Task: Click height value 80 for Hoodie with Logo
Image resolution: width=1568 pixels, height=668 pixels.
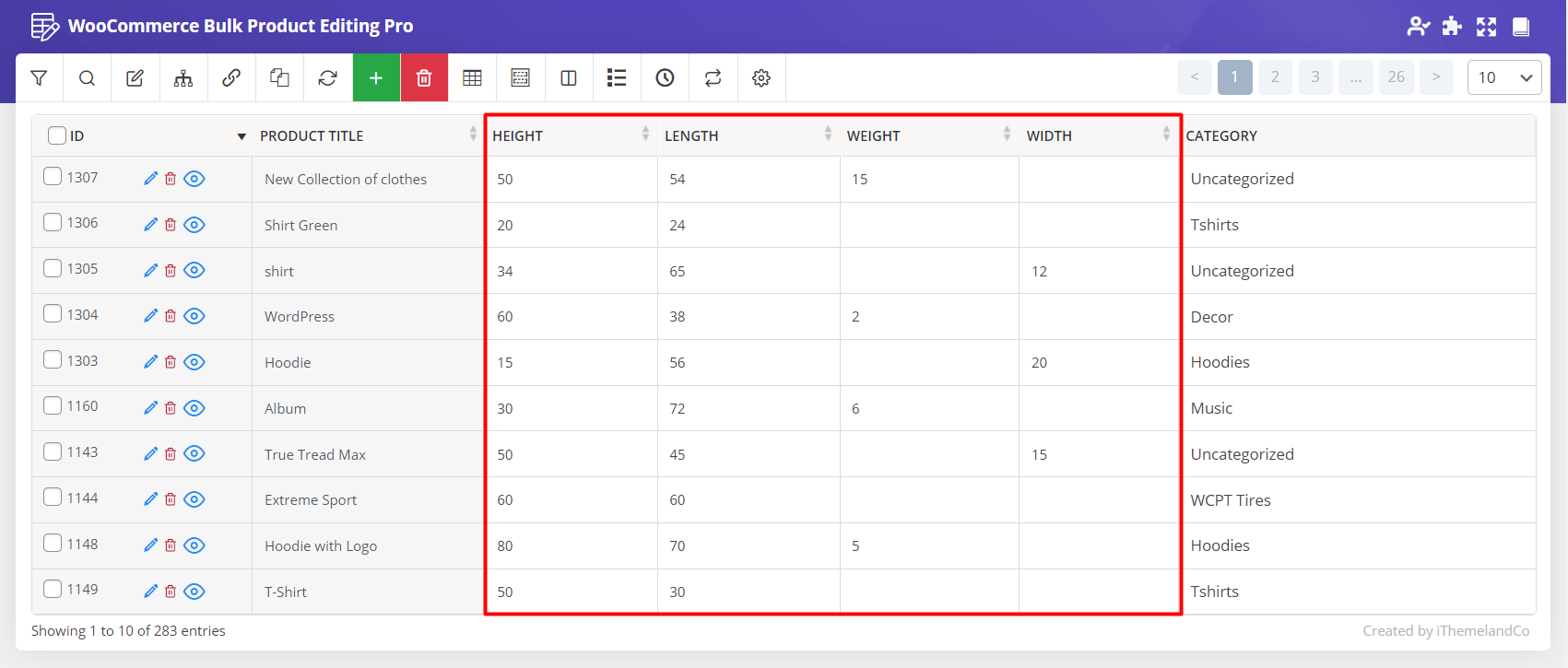Action: [x=505, y=546]
